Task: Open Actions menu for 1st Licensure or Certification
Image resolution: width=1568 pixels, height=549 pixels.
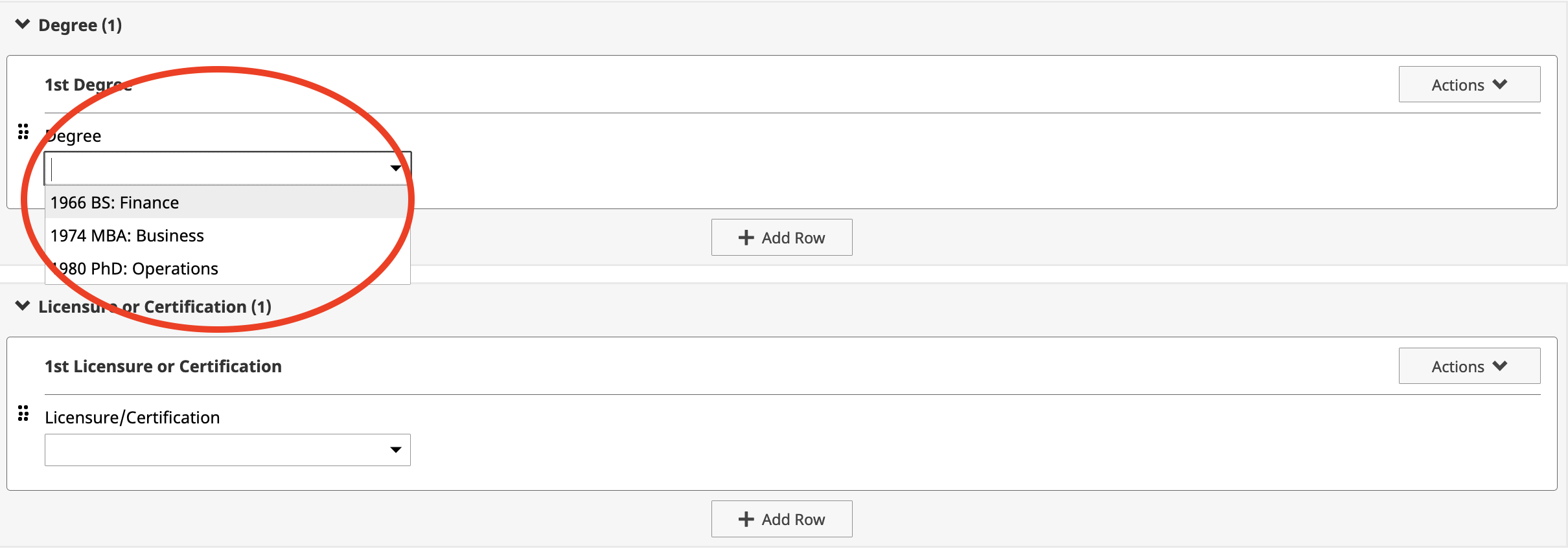Action: point(1470,366)
